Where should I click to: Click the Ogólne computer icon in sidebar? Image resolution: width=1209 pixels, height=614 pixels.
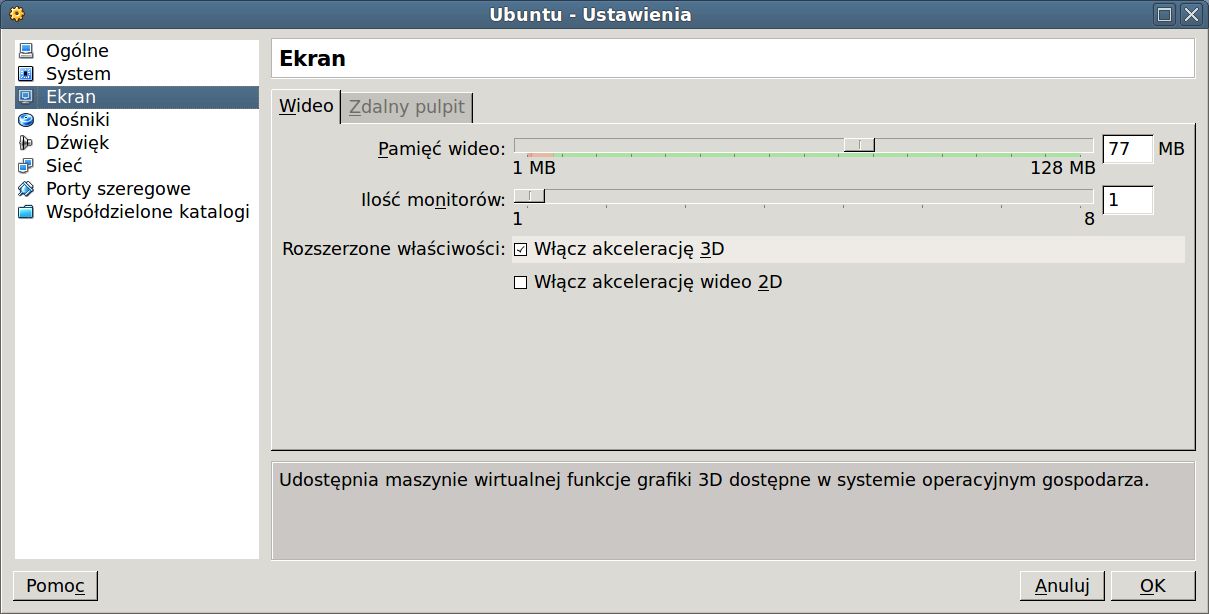[26, 51]
